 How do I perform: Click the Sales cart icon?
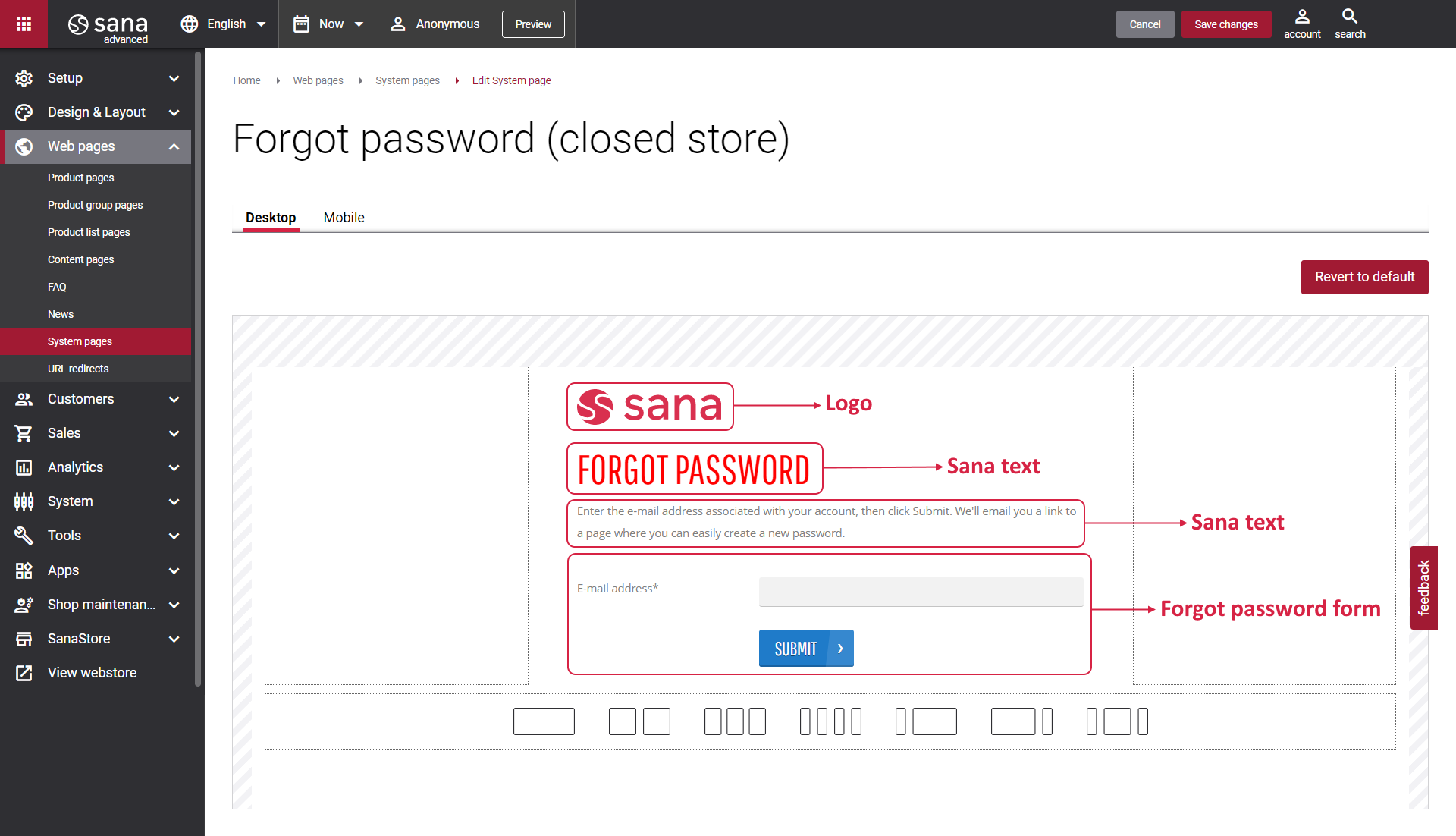pos(24,433)
